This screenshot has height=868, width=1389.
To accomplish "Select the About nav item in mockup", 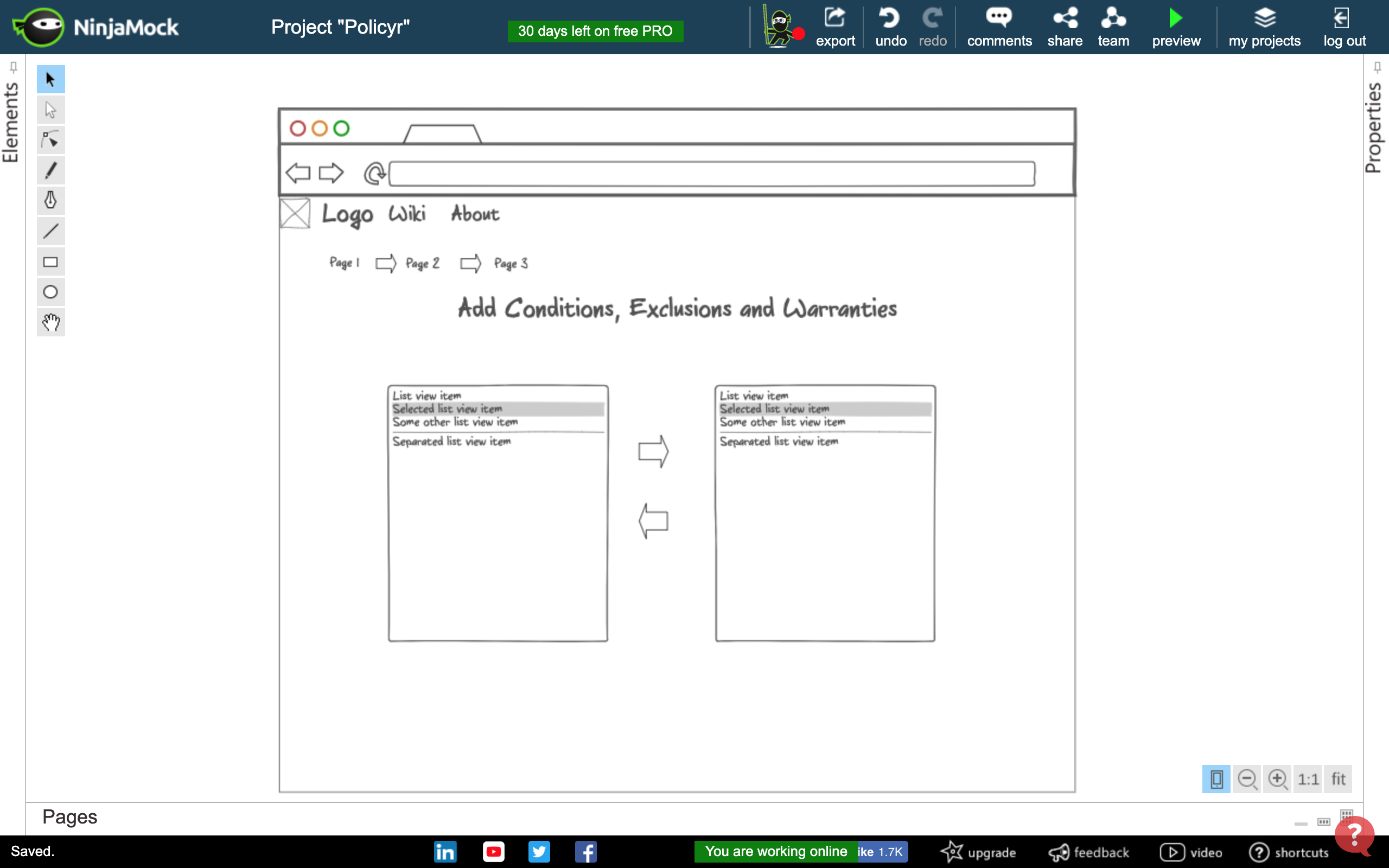I will (475, 214).
